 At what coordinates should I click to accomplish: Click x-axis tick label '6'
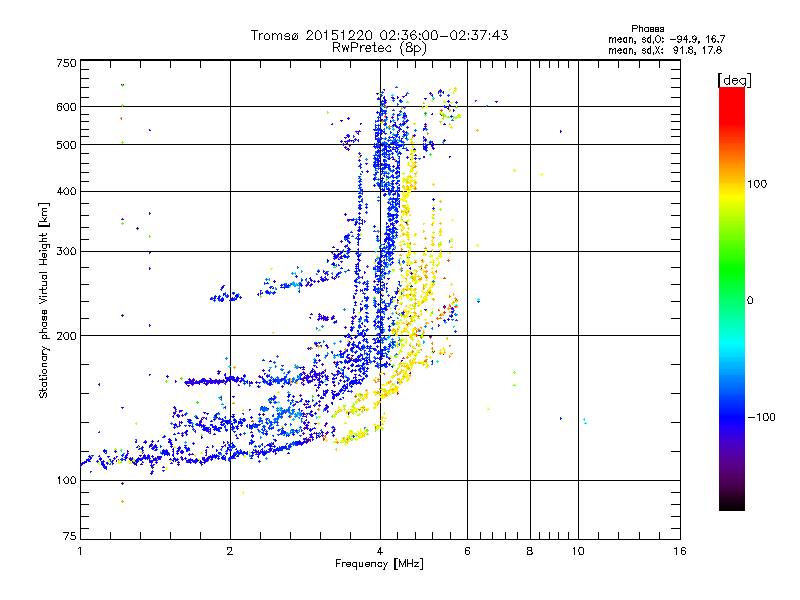point(467,551)
